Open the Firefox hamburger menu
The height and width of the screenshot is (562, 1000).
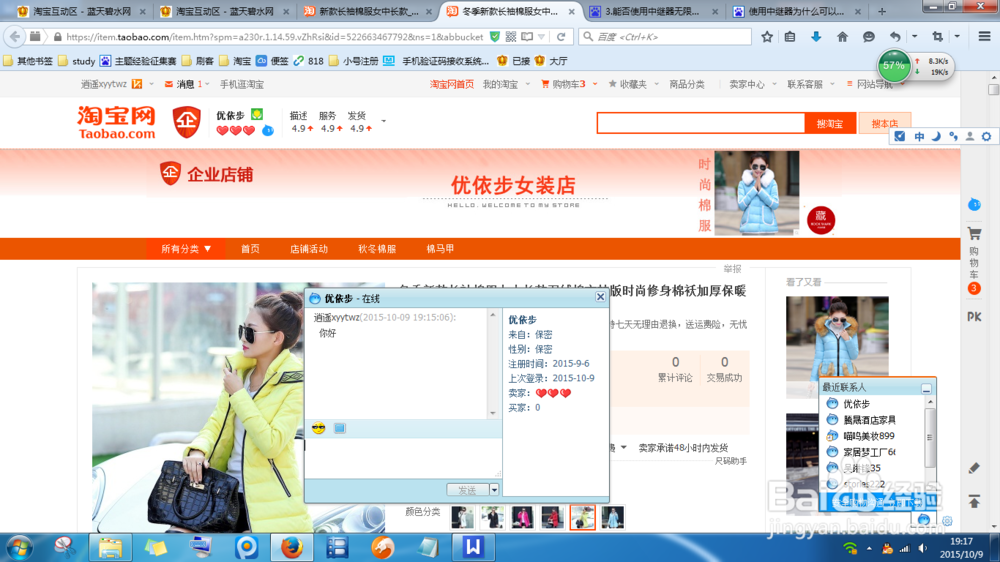point(985,37)
